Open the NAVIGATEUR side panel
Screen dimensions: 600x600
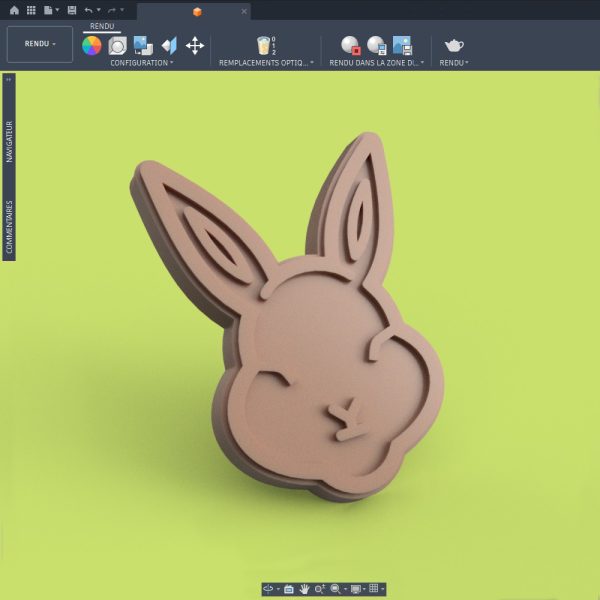[9, 142]
